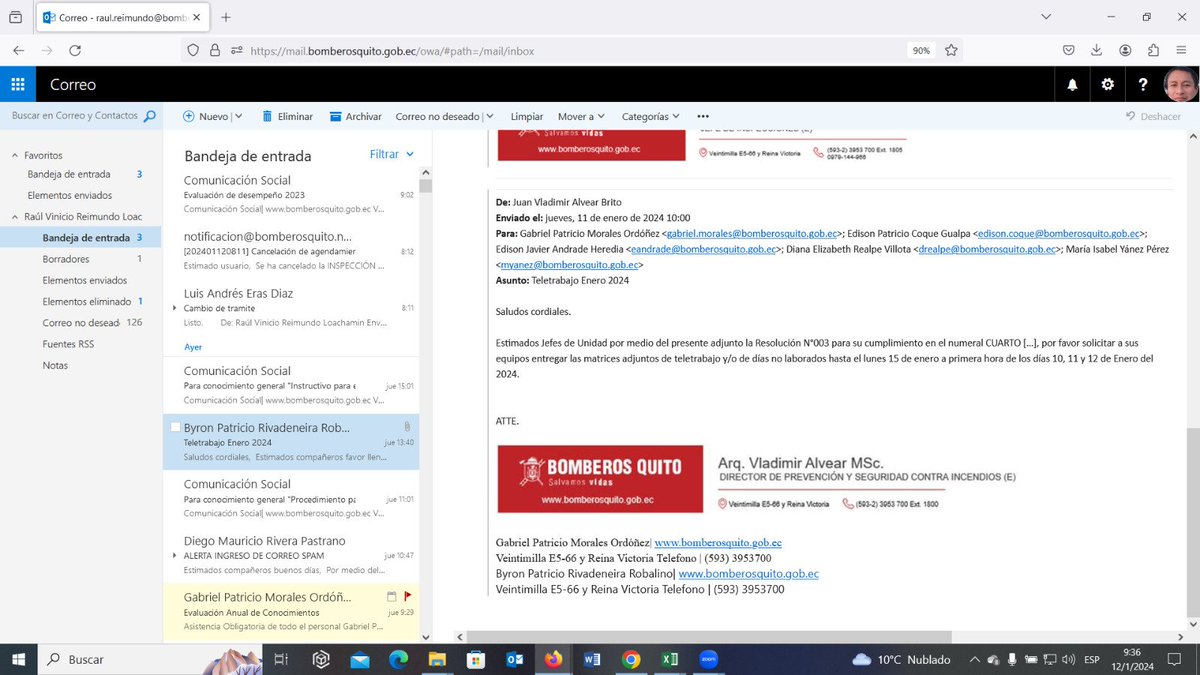1200x675 pixels.
Task: Open Comunicación Social email sent jue 11:01
Action: coord(291,498)
